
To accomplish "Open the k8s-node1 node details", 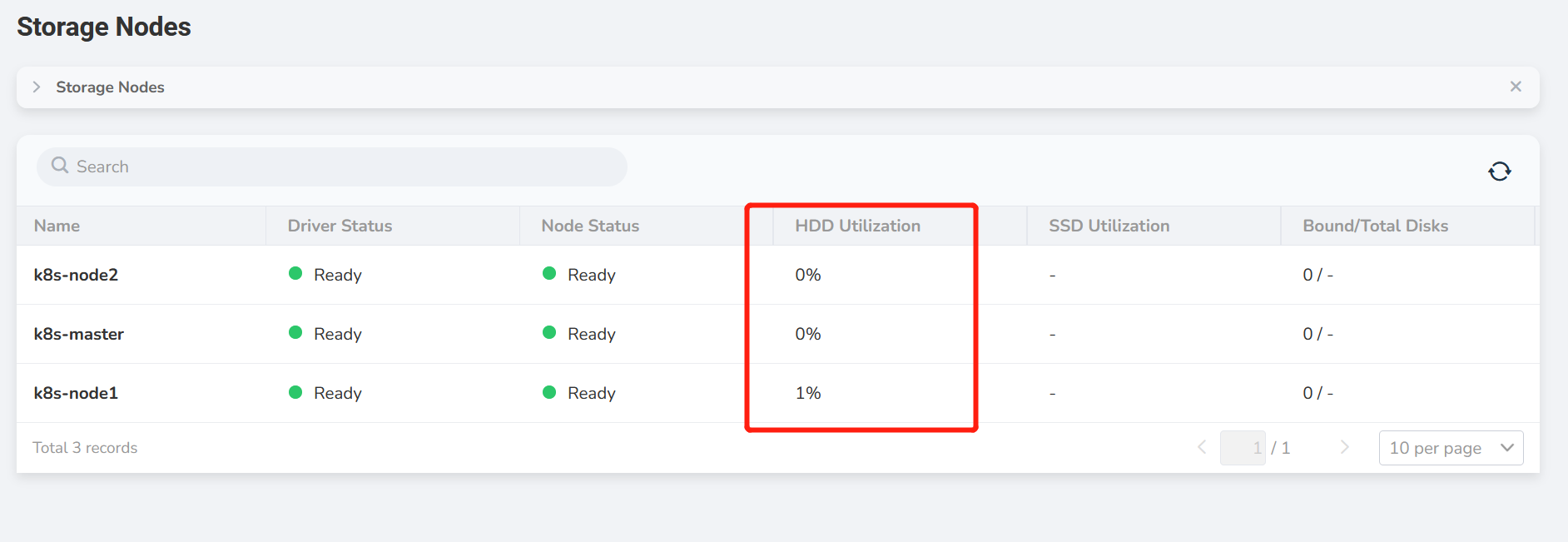I will point(76,392).
